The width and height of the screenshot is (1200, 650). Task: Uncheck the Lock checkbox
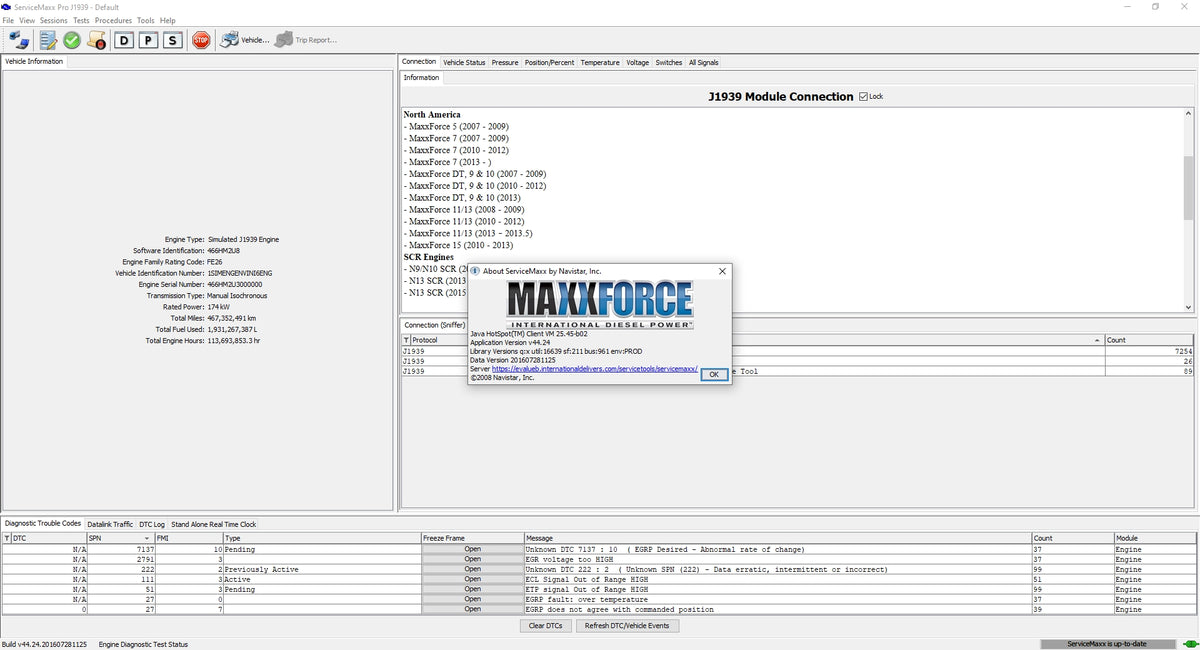coord(864,97)
